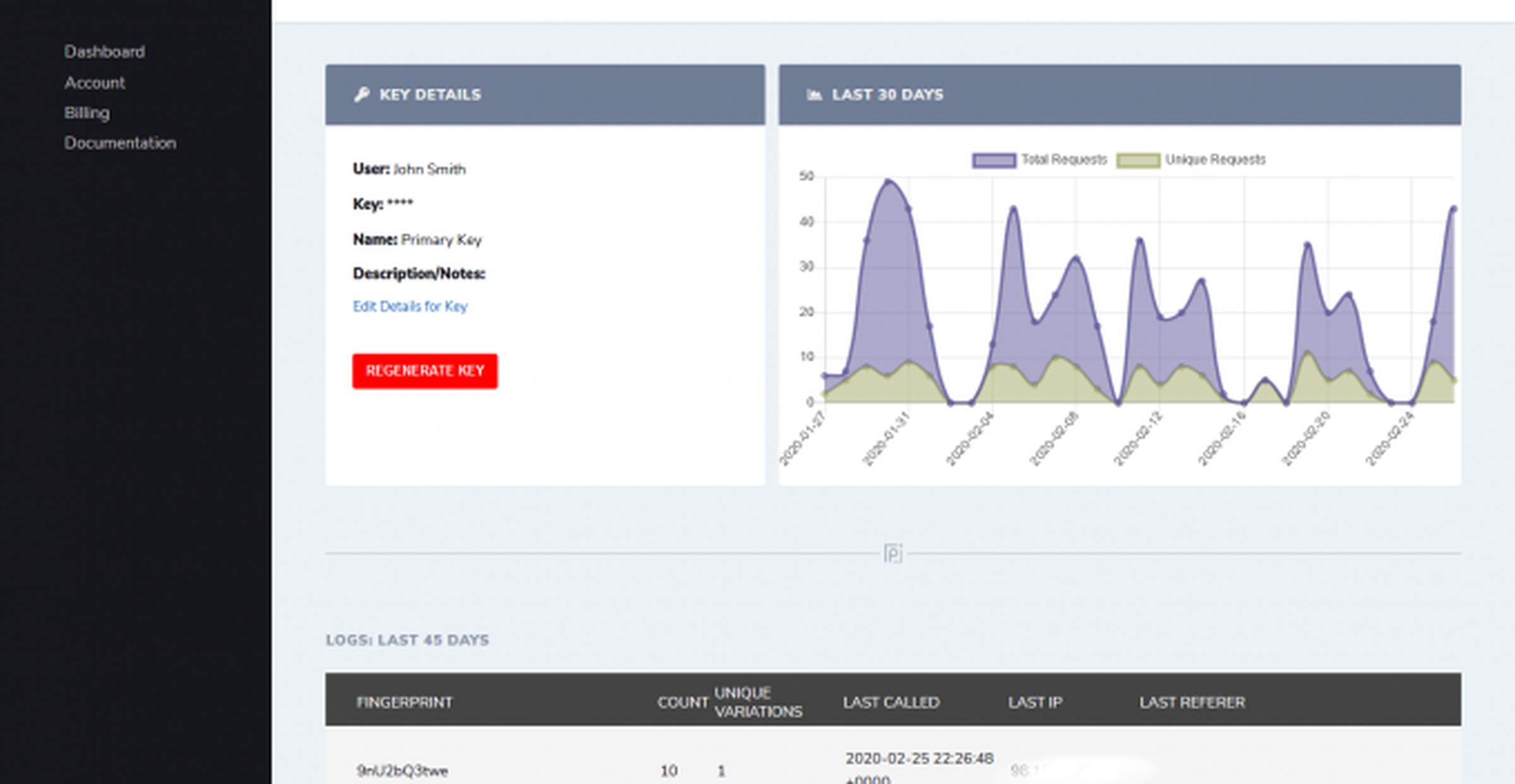The image size is (1515, 784).
Task: Click the peak data point near 2020-01-31
Action: tap(888, 182)
